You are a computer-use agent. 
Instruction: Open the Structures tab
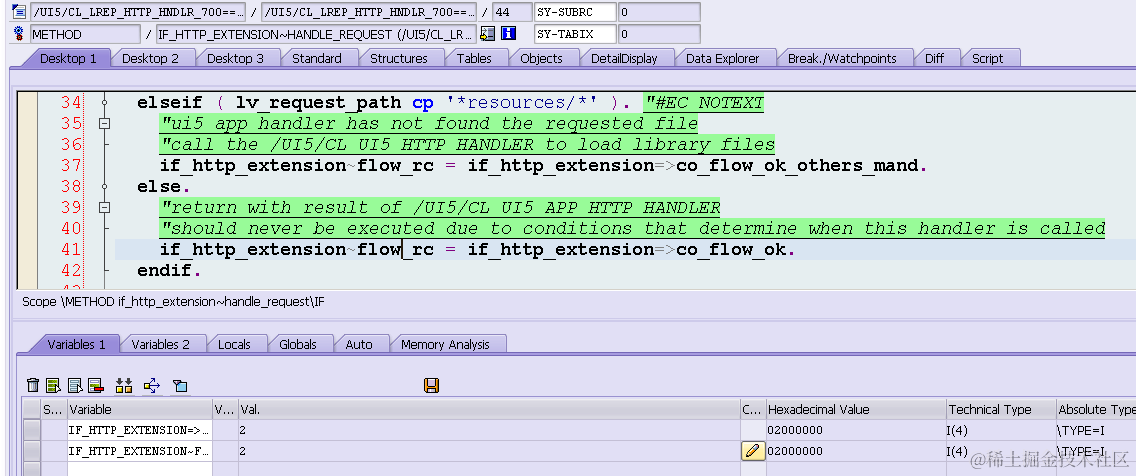[x=398, y=59]
